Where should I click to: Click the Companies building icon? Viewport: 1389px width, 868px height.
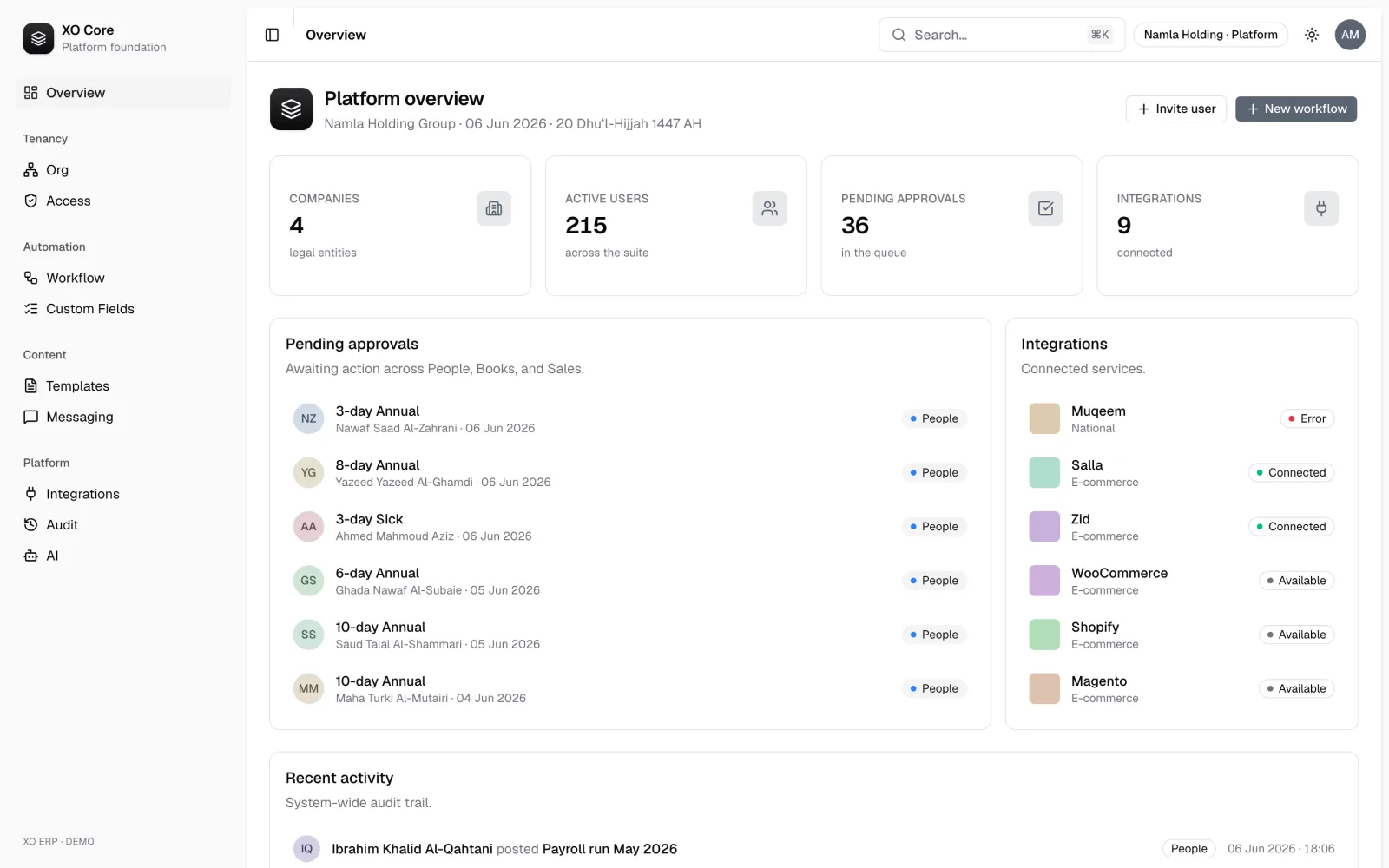coord(494,208)
